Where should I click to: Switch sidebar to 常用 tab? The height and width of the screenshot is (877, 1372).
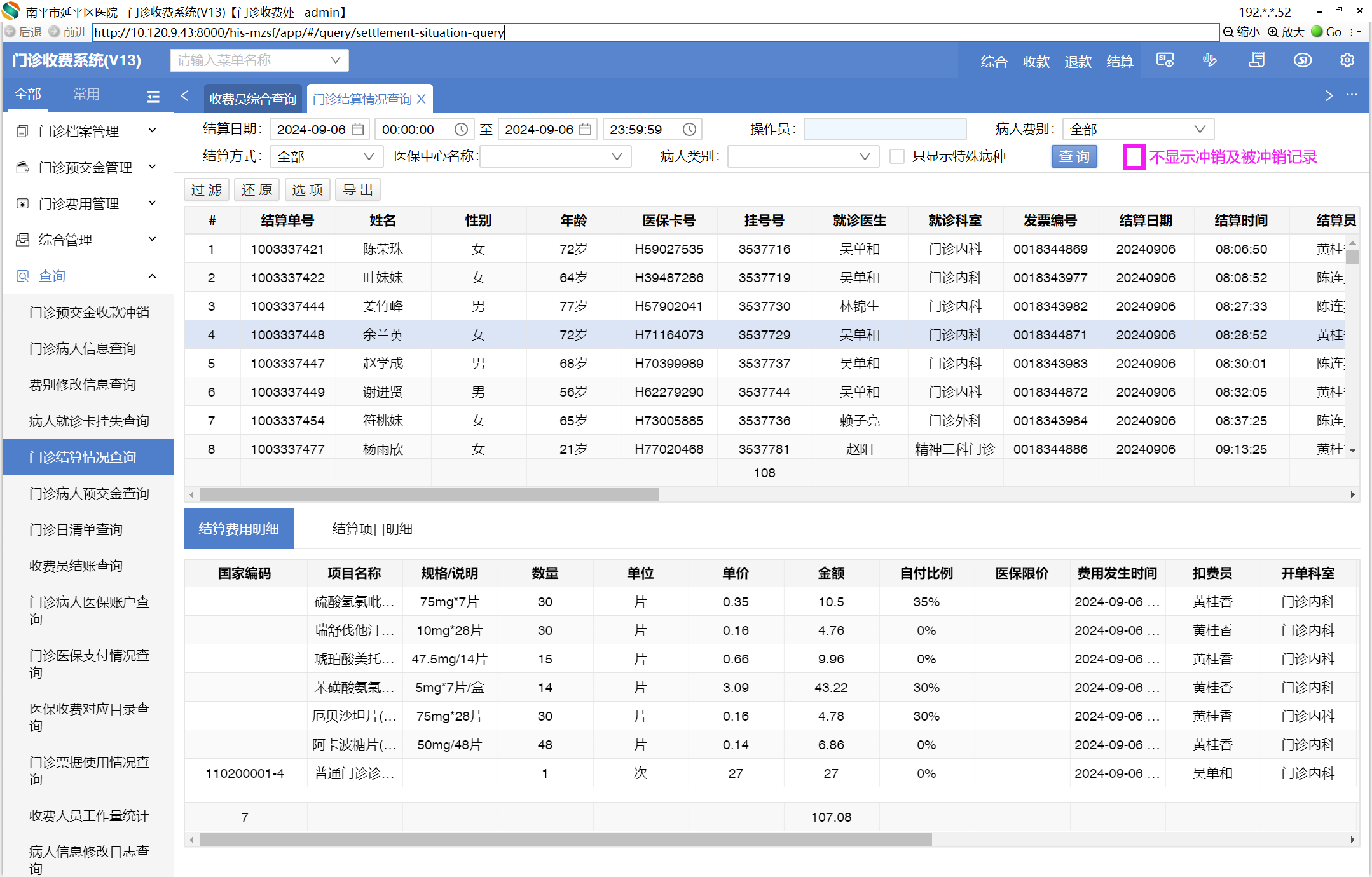pos(86,95)
